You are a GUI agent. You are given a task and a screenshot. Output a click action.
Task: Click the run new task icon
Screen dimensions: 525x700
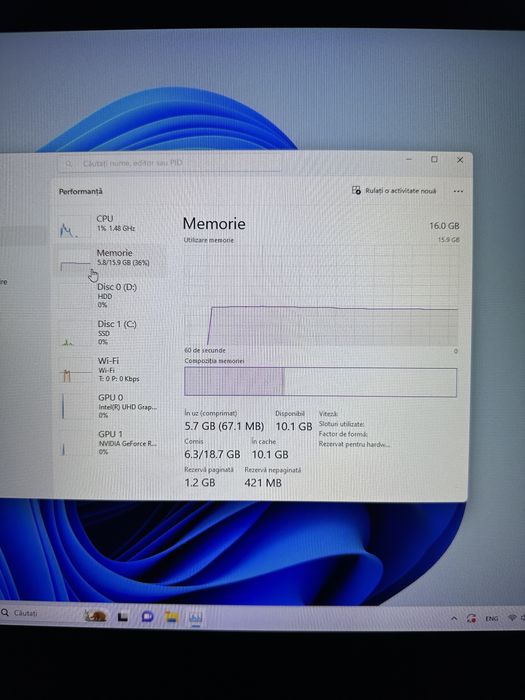tap(356, 191)
